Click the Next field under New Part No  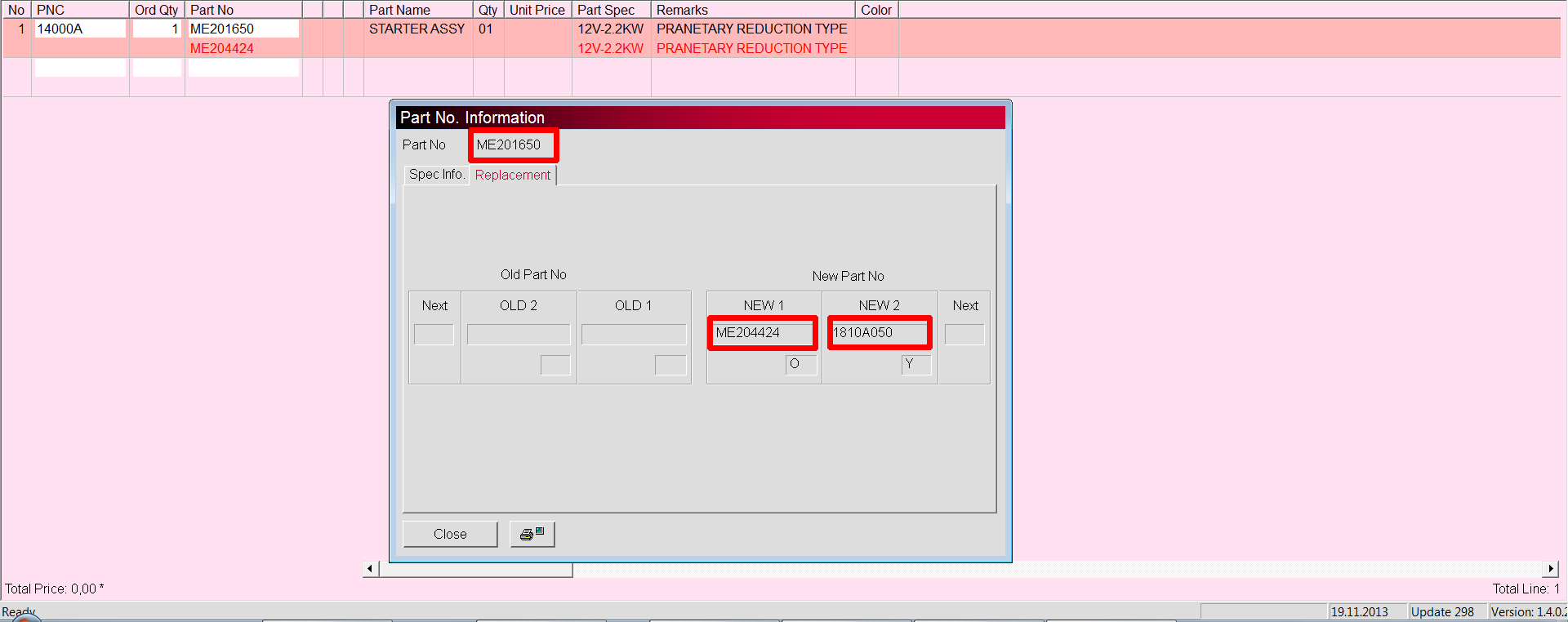coord(964,334)
